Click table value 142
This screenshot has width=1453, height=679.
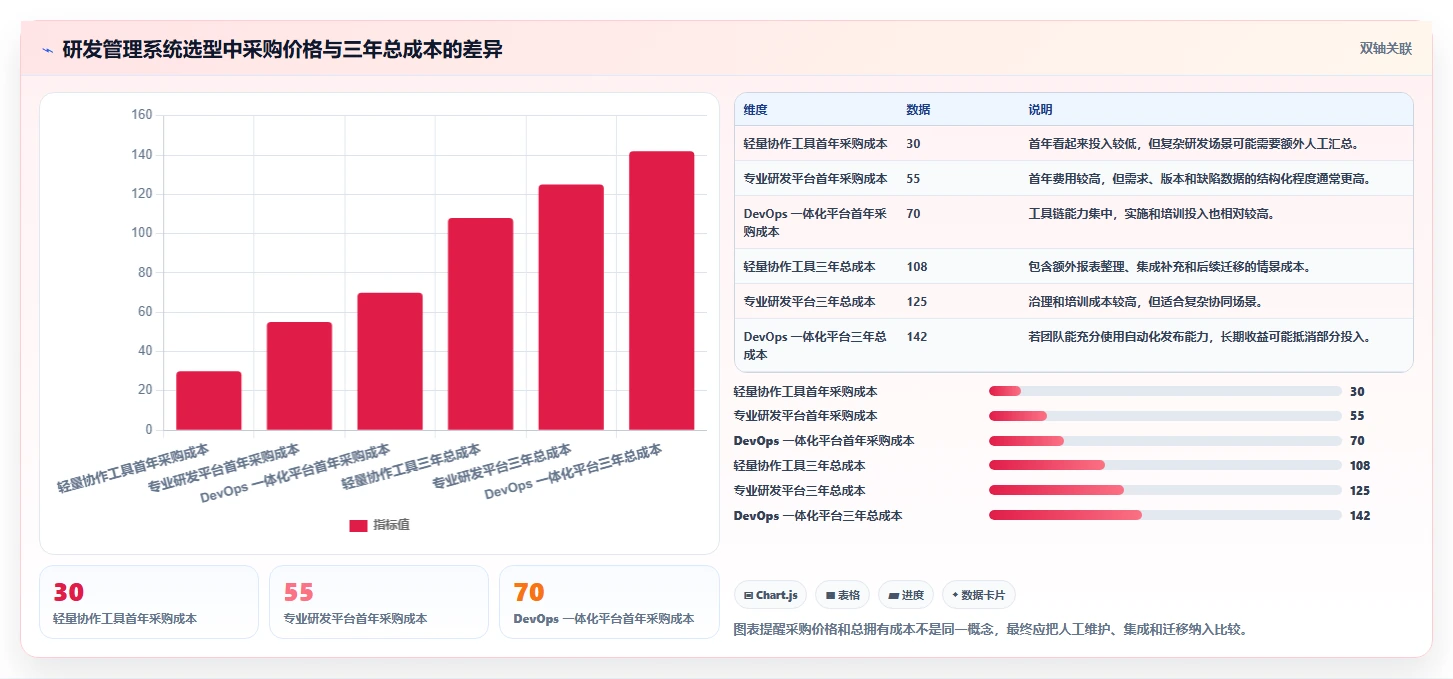coord(917,337)
